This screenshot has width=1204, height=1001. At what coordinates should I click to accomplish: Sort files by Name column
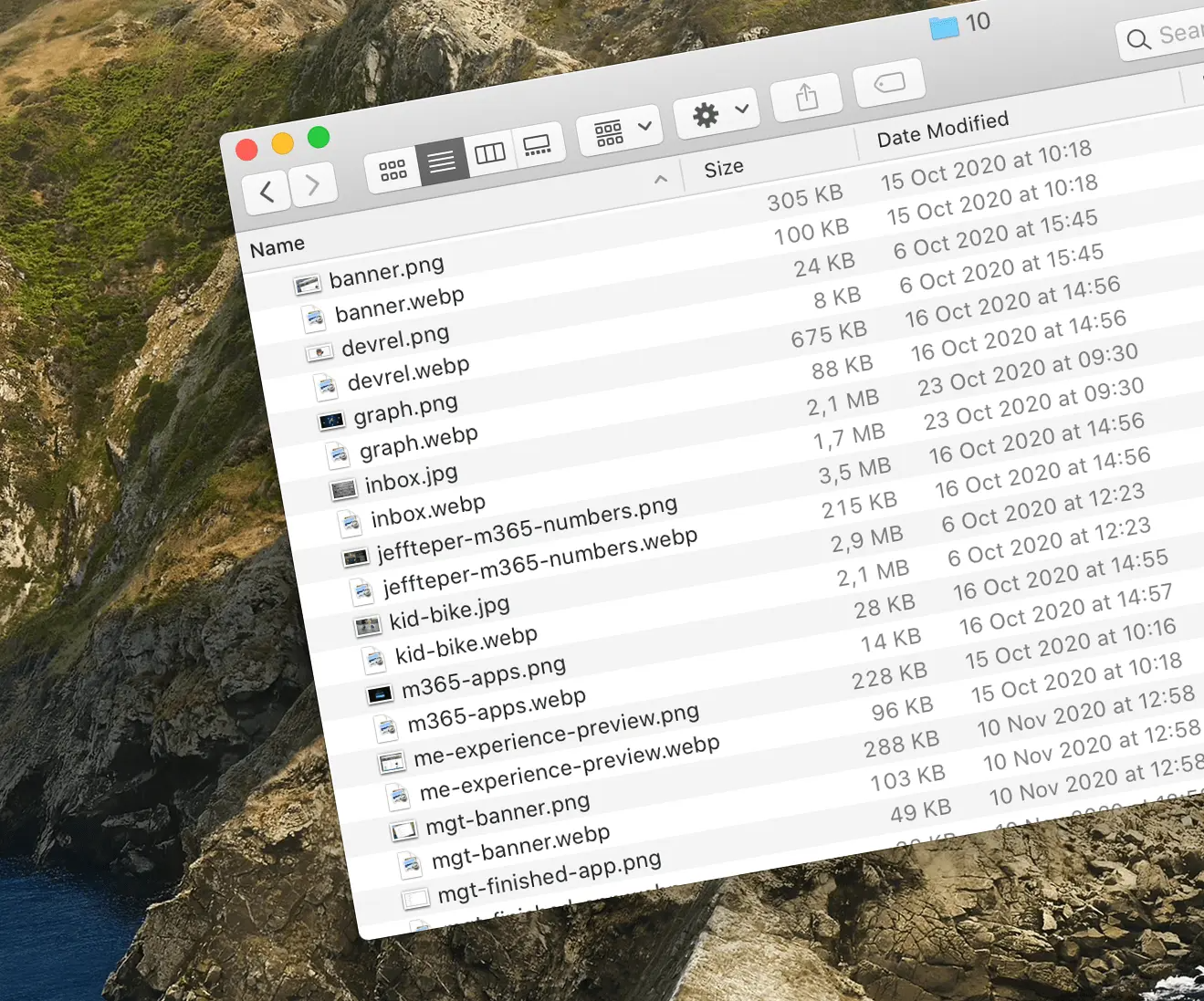coord(277,247)
